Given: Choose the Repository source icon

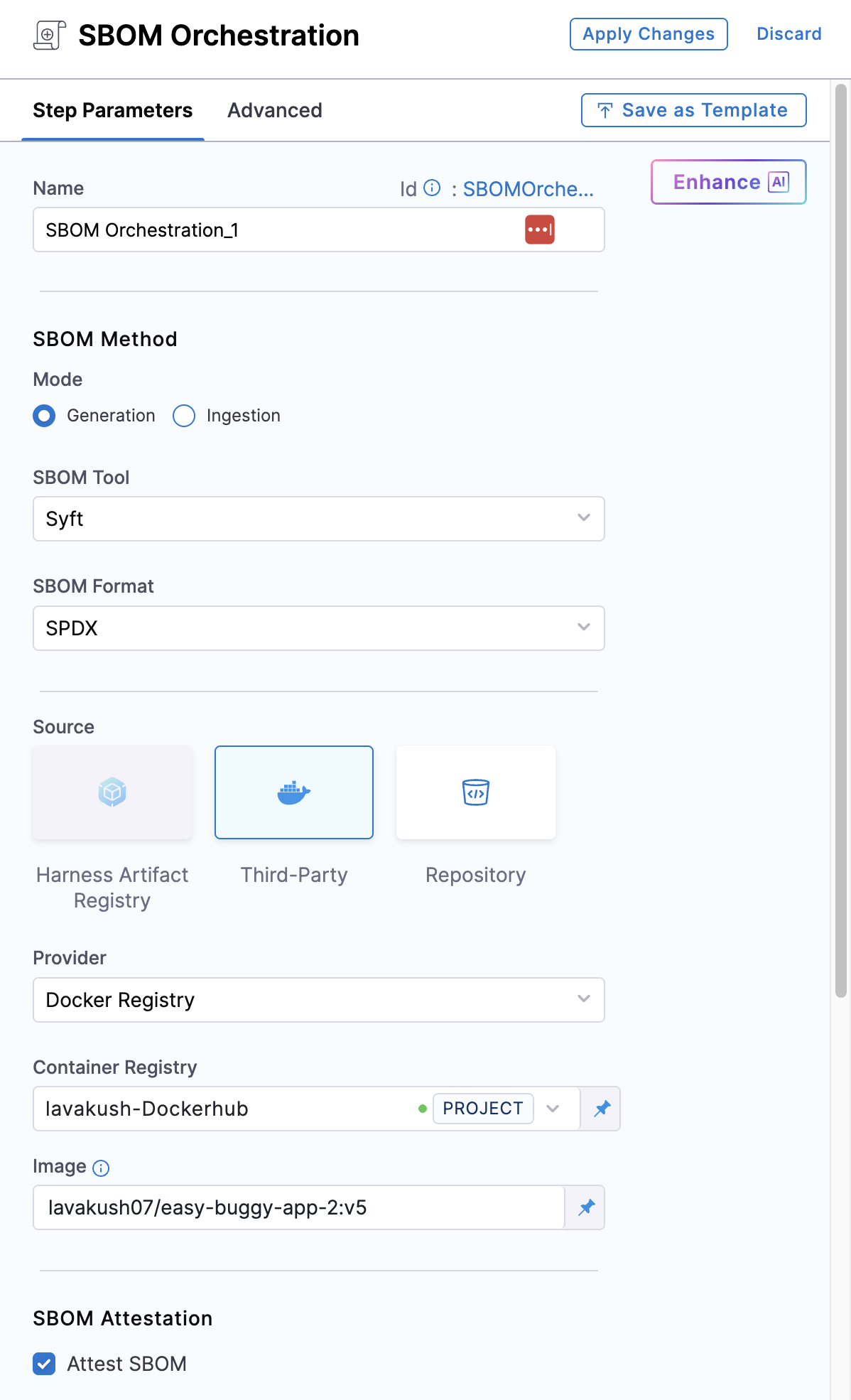Looking at the screenshot, I should [x=475, y=792].
